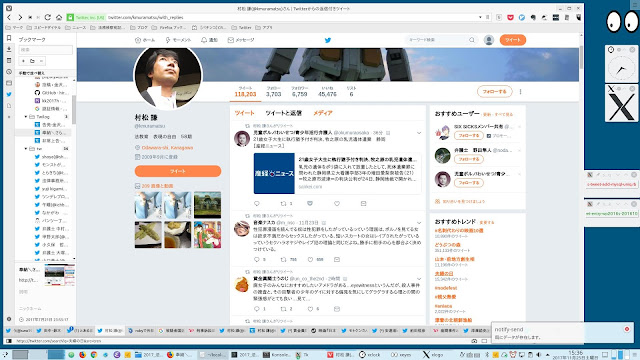Open the browser settings gear icon

(9, 319)
